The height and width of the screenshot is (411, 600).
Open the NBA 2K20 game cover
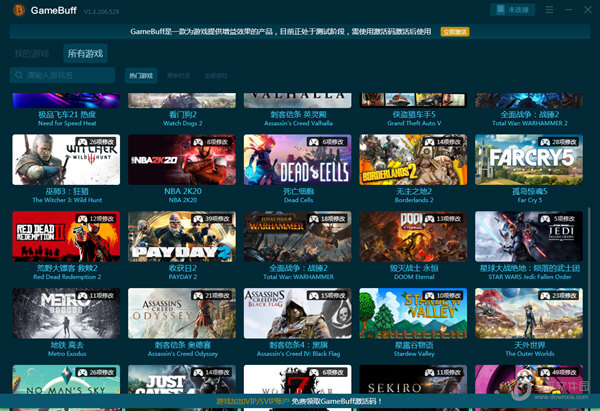(x=182, y=160)
